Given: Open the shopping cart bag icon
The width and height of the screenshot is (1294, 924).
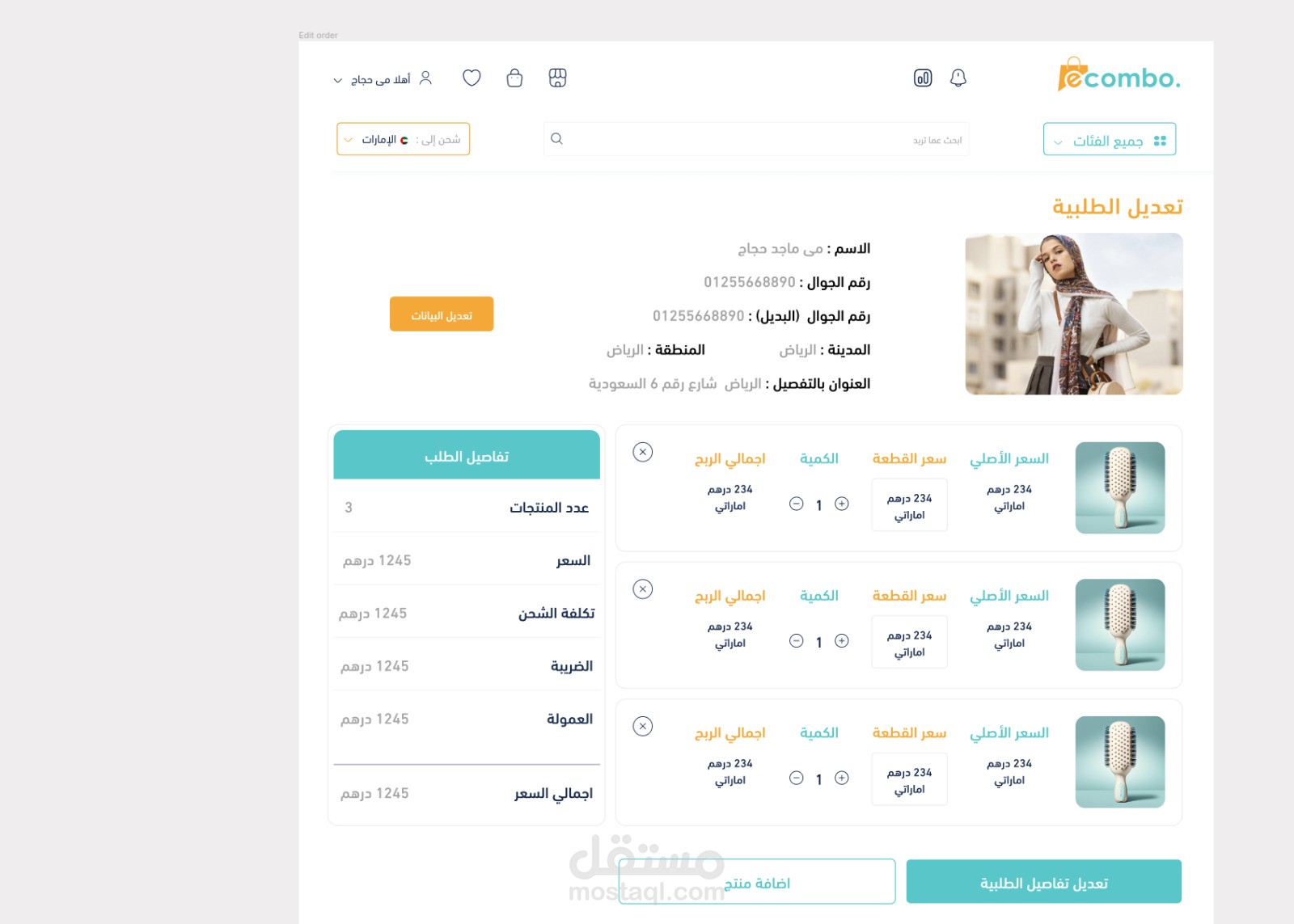Looking at the screenshot, I should (514, 78).
